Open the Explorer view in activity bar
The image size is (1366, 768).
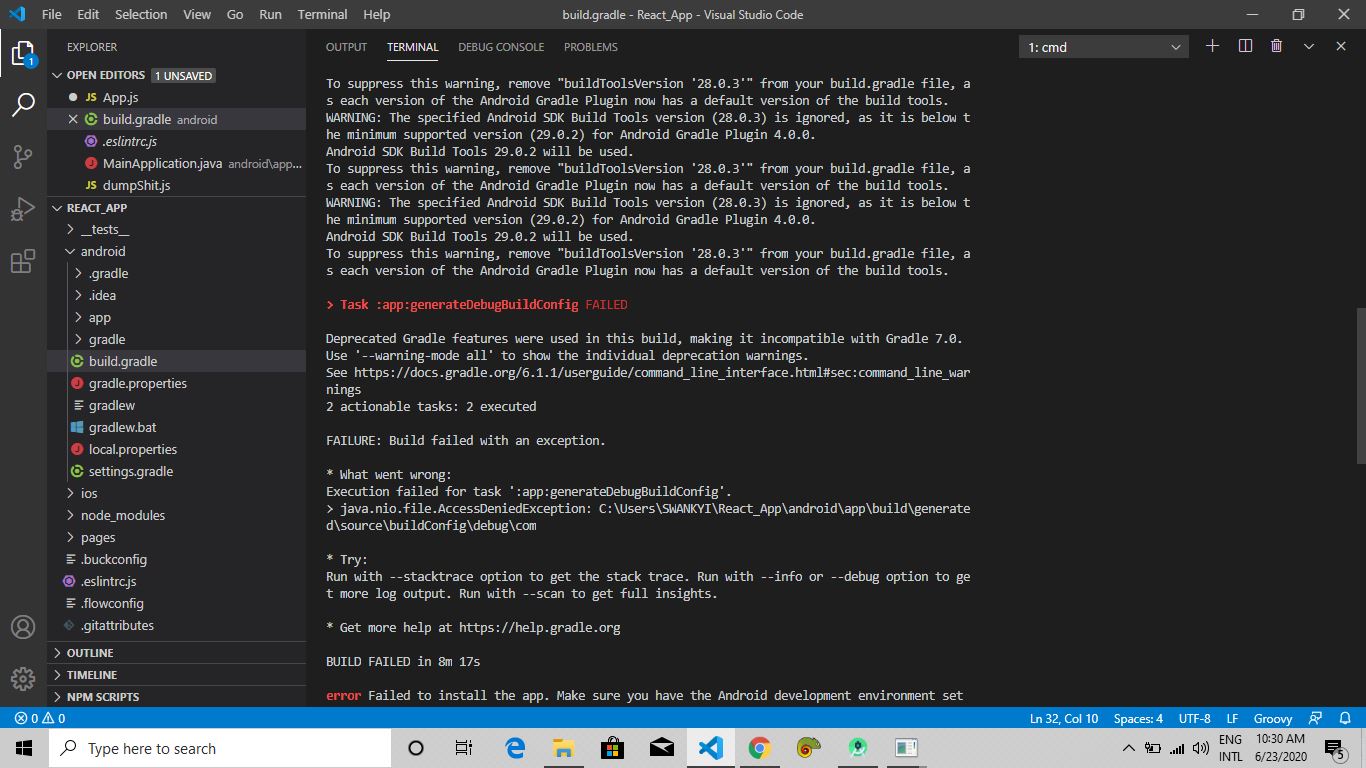pos(23,53)
